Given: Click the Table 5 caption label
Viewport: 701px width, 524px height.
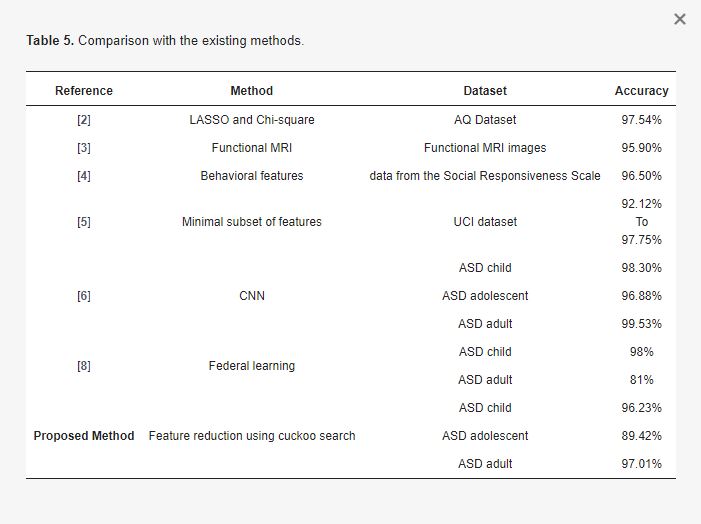Looking at the screenshot, I should 50,41.
